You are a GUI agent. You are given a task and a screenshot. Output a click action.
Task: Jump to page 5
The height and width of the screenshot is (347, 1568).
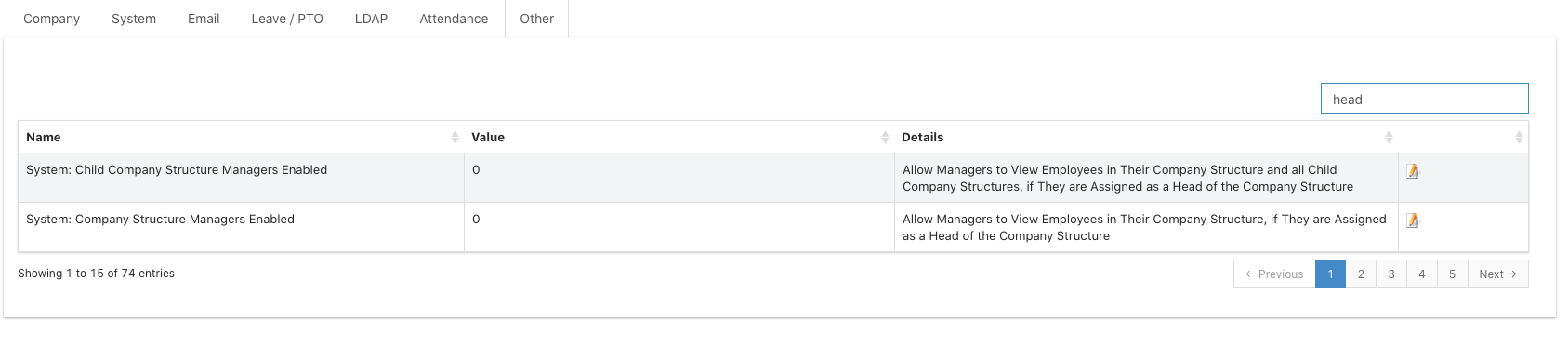[x=1452, y=274]
